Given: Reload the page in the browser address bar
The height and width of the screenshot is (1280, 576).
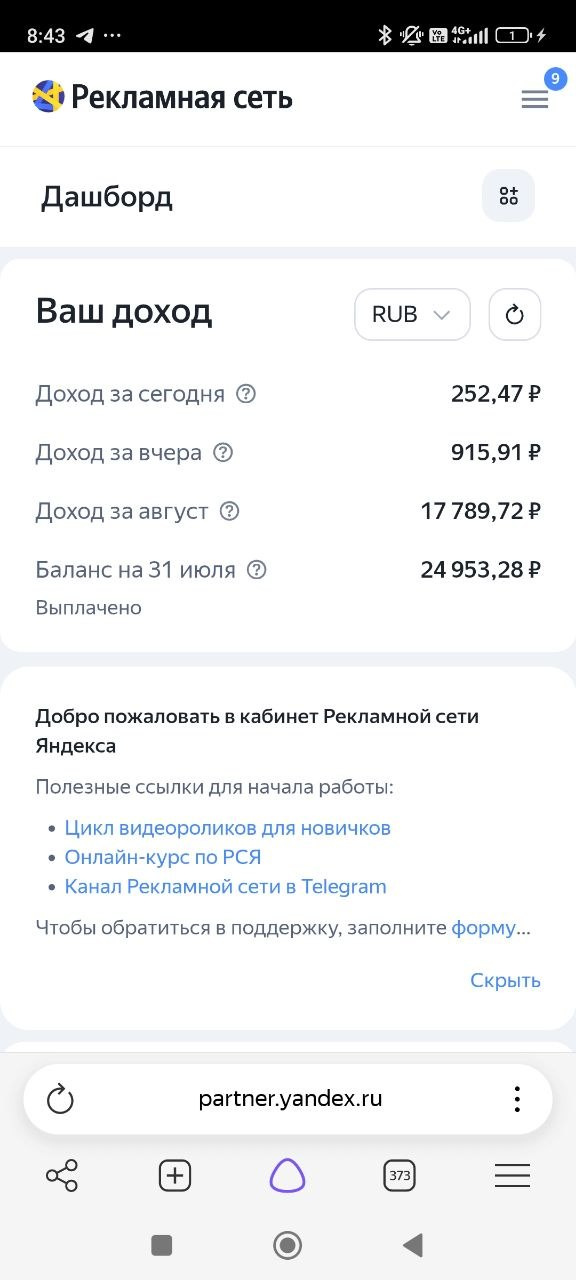Looking at the screenshot, I should pyautogui.click(x=61, y=1099).
